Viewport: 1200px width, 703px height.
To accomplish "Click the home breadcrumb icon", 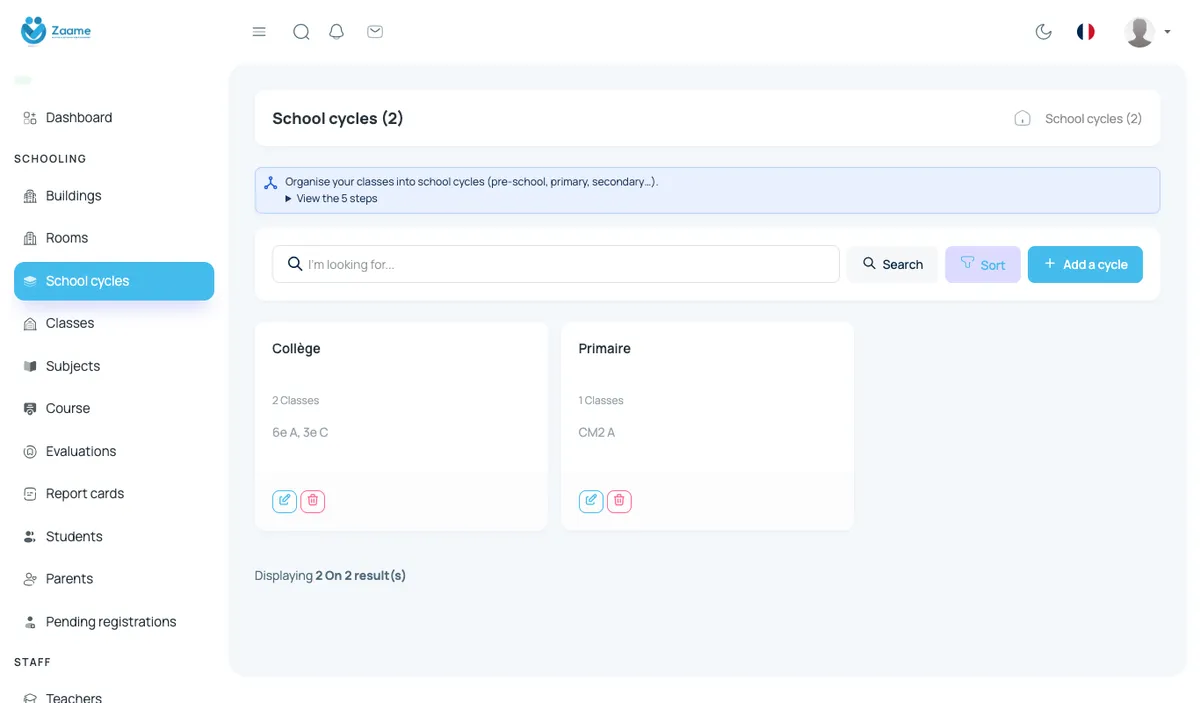I will (x=1022, y=118).
